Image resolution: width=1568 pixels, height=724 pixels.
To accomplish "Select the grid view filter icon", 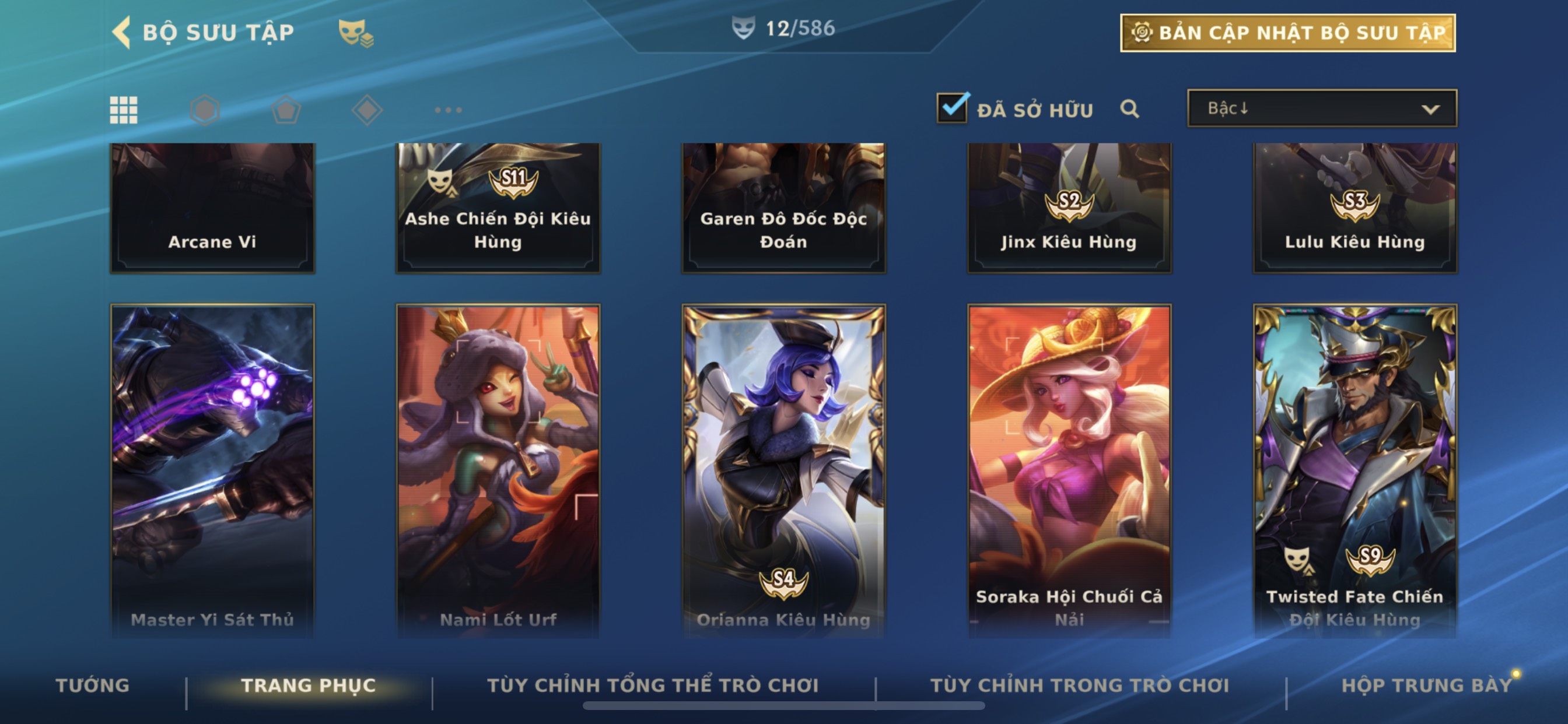I will point(124,110).
